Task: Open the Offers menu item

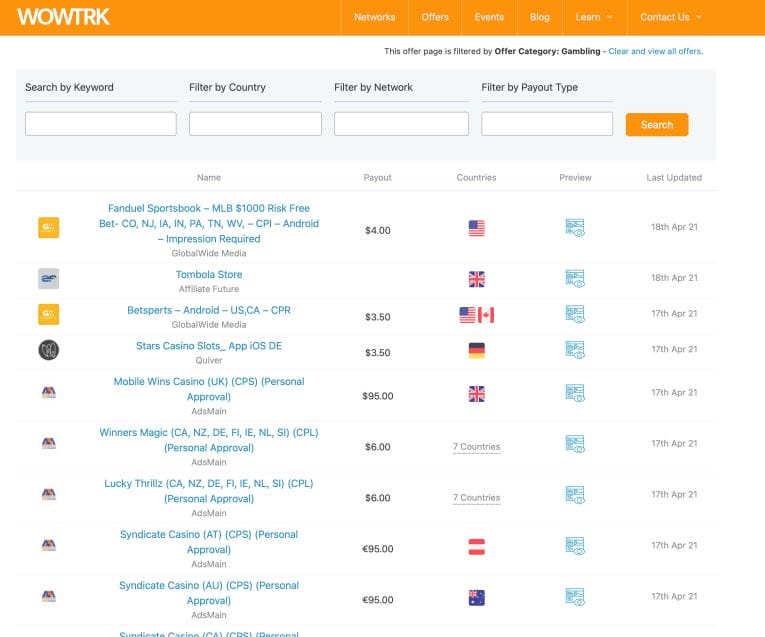Action: pyautogui.click(x=435, y=17)
